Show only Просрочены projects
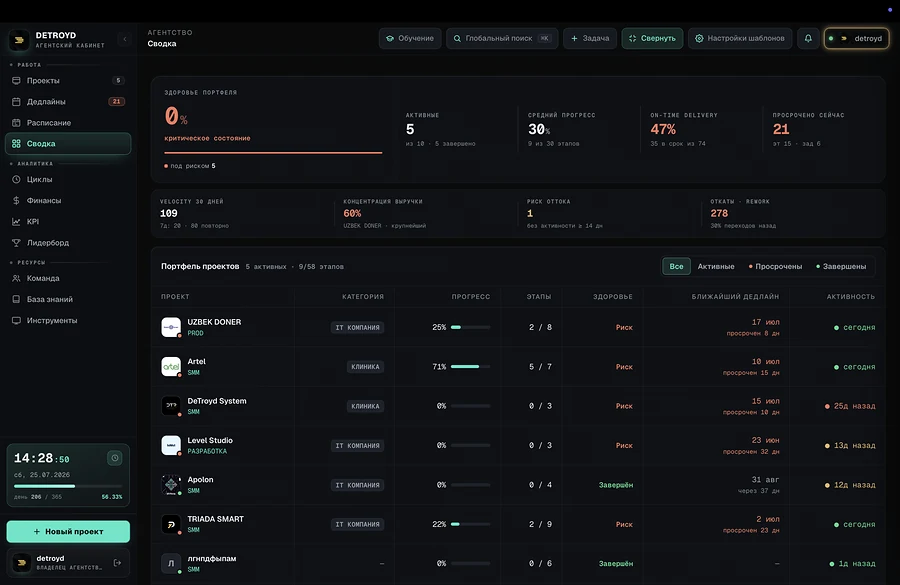 pyautogui.click(x=775, y=266)
